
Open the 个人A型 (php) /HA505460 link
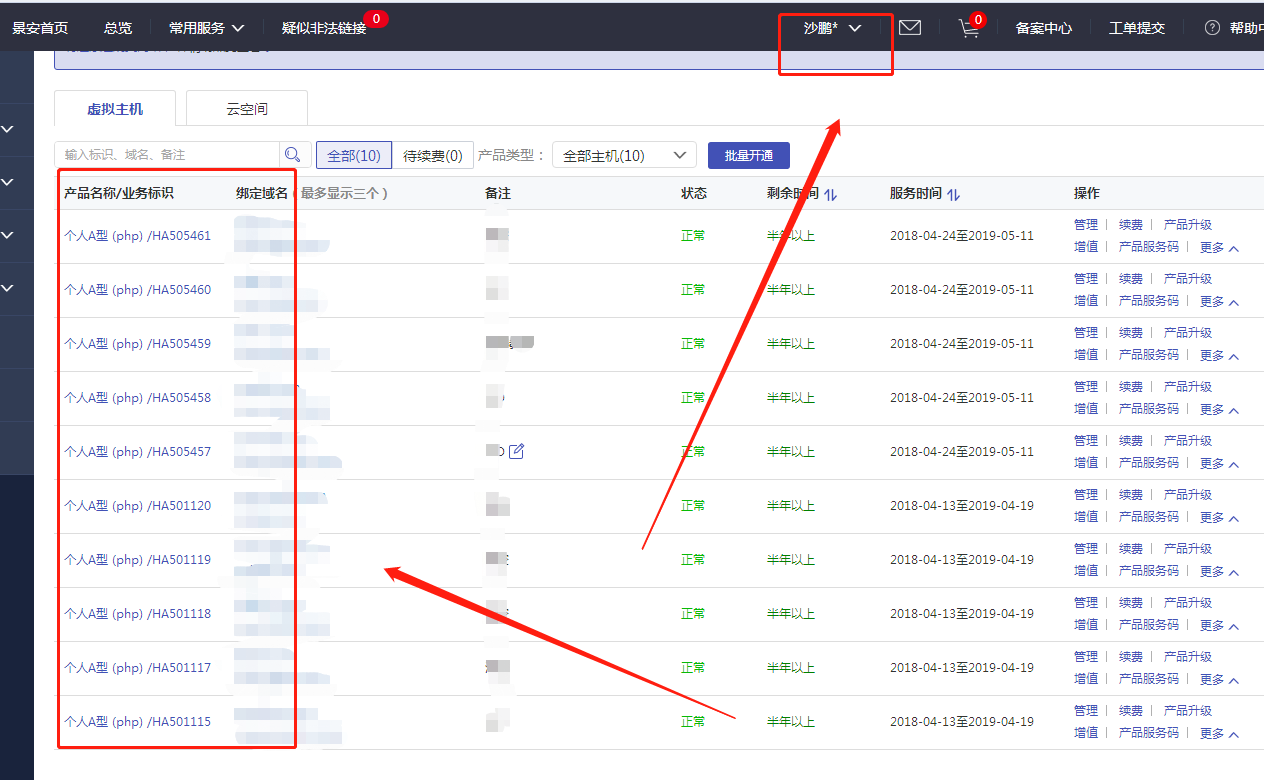[138, 290]
